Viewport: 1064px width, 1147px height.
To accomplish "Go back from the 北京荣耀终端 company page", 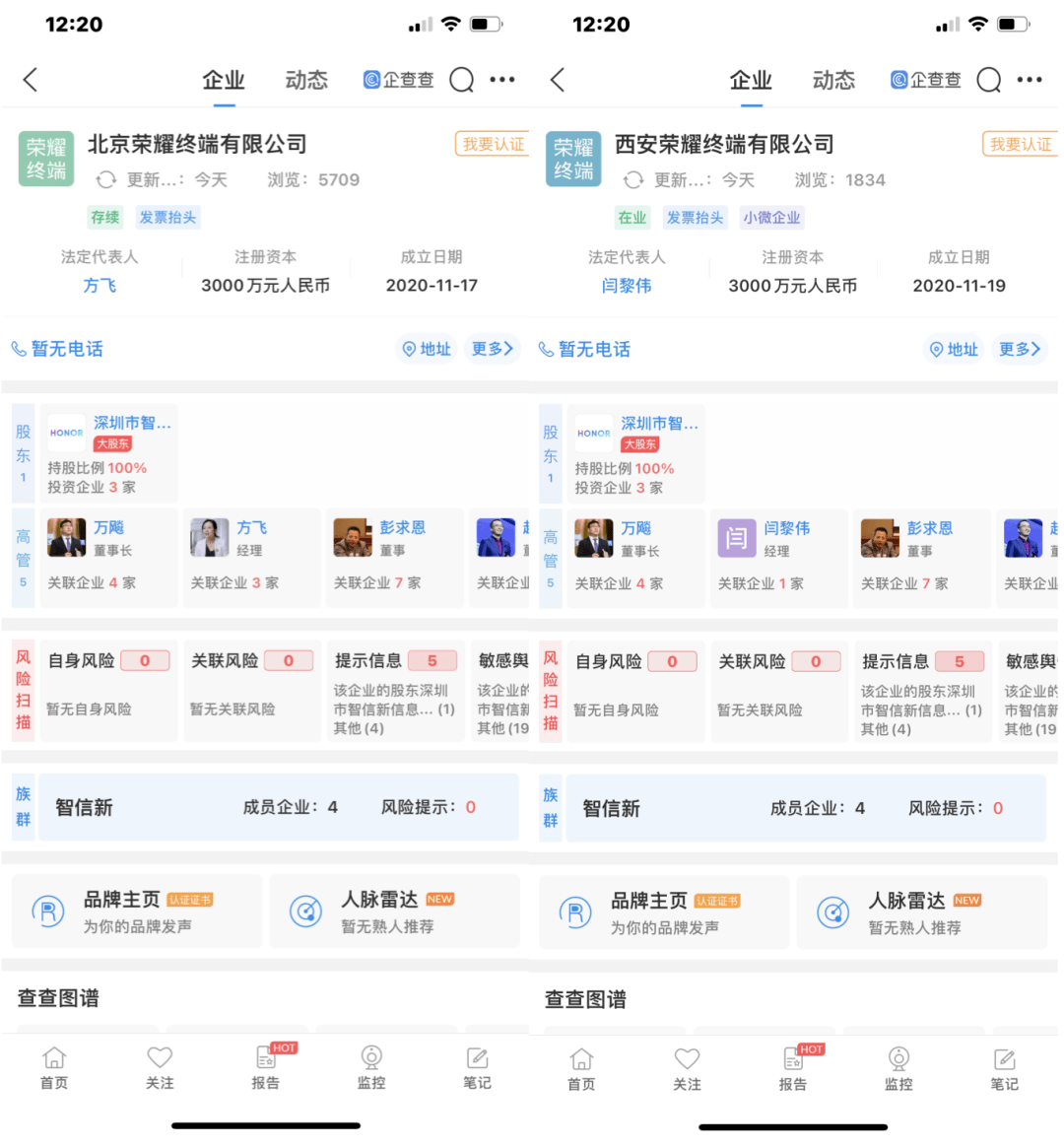I will 30,80.
